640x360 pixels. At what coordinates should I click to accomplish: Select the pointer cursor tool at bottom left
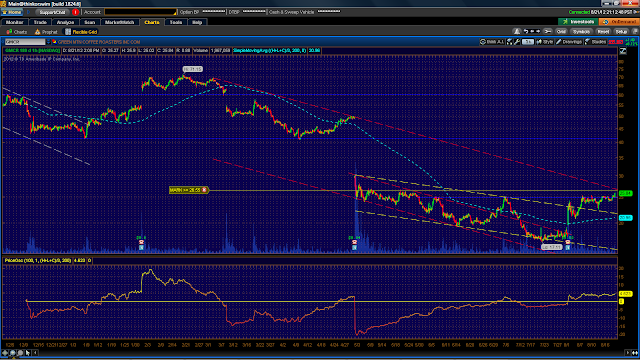click(28, 353)
